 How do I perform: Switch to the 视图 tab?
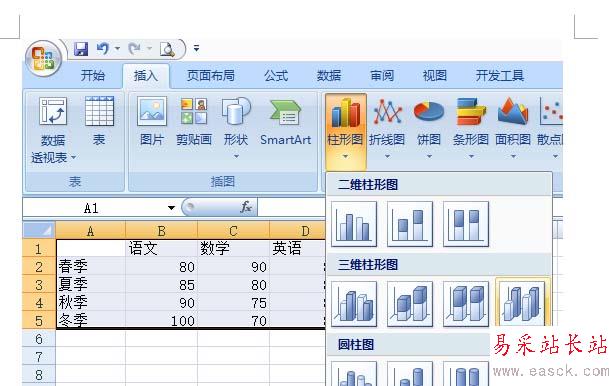(x=435, y=75)
